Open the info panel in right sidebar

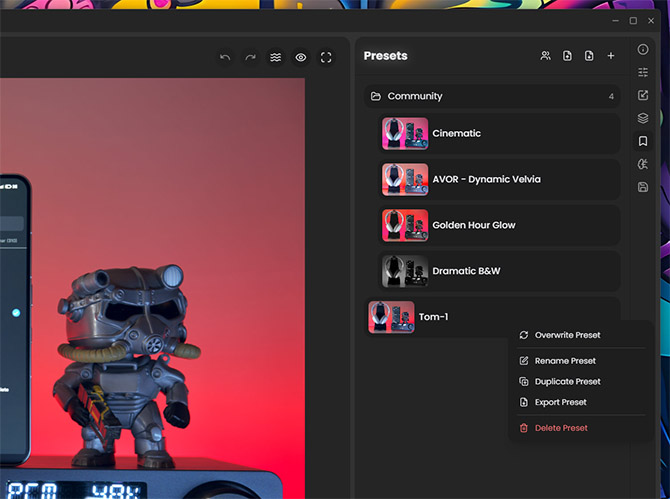click(643, 49)
